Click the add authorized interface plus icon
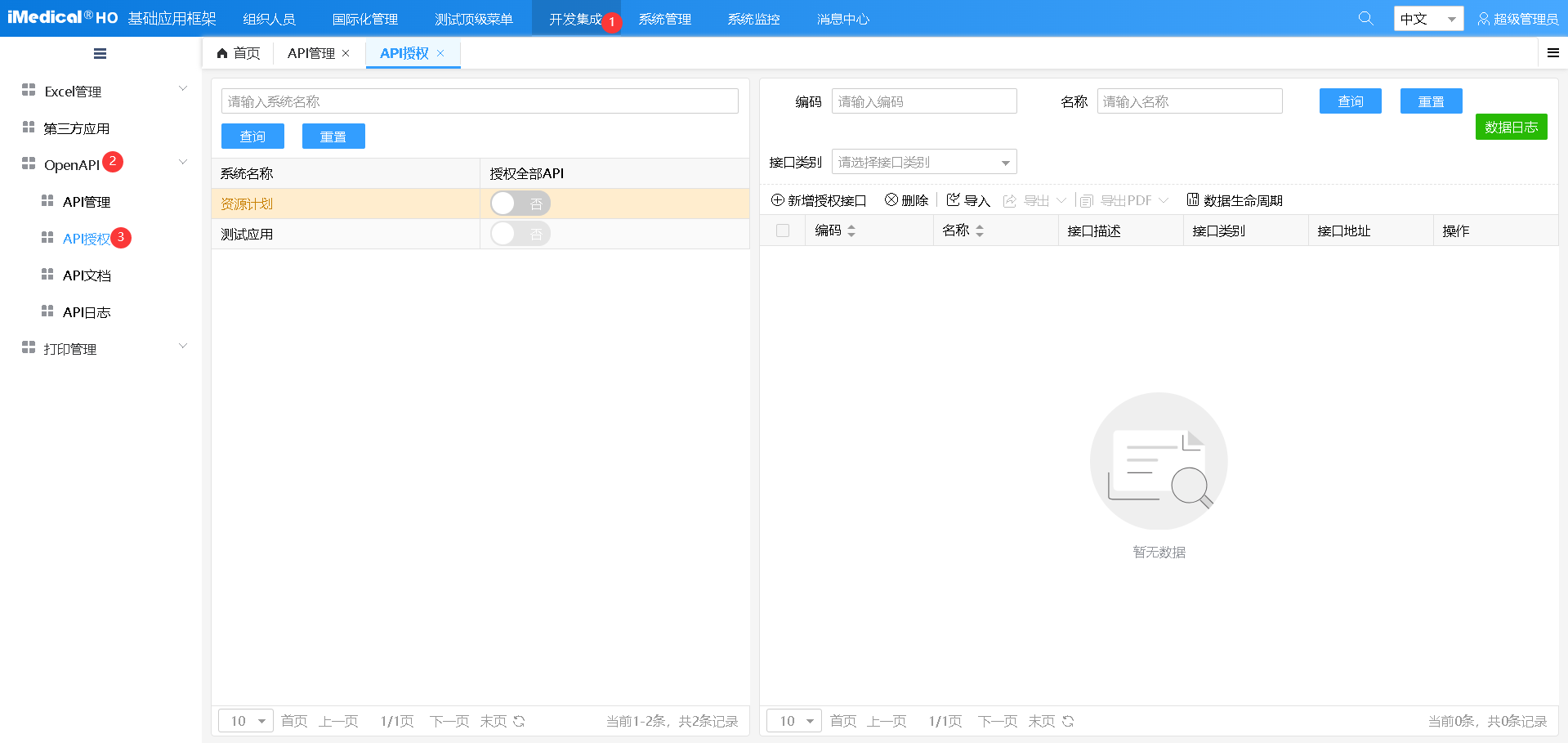The height and width of the screenshot is (743, 1568). [x=778, y=200]
